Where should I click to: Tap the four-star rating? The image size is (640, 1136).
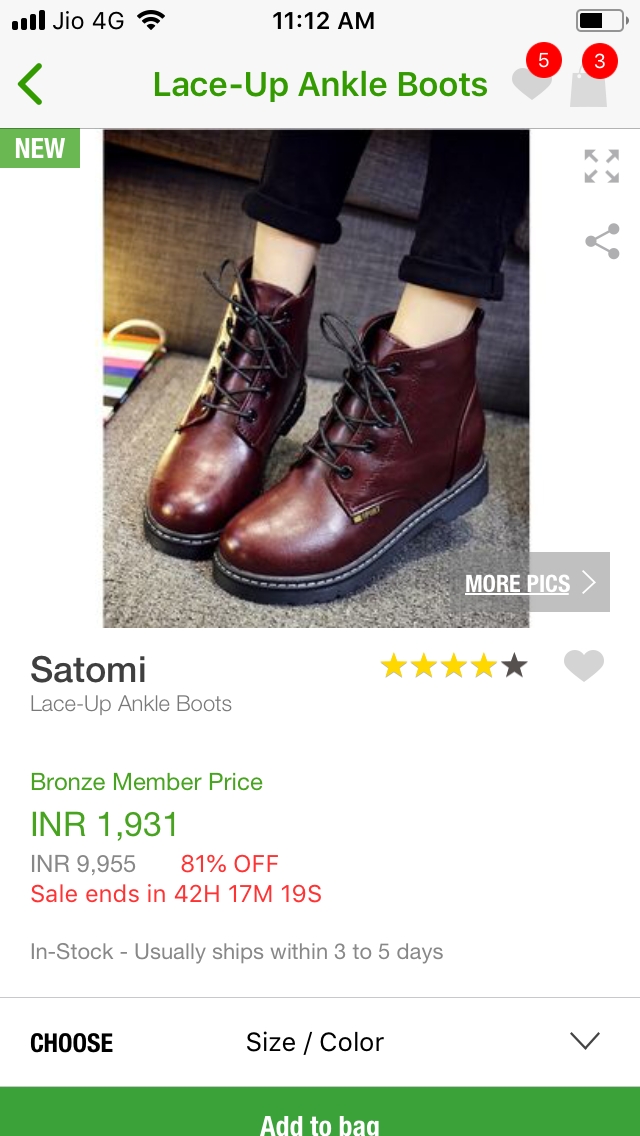pos(453,666)
